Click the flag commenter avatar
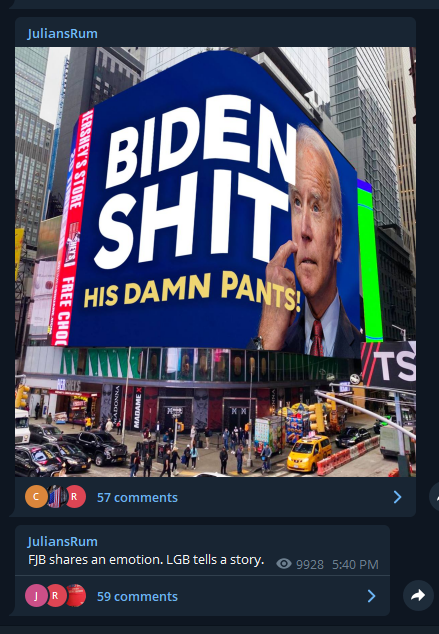The width and height of the screenshot is (439, 634). (56, 497)
